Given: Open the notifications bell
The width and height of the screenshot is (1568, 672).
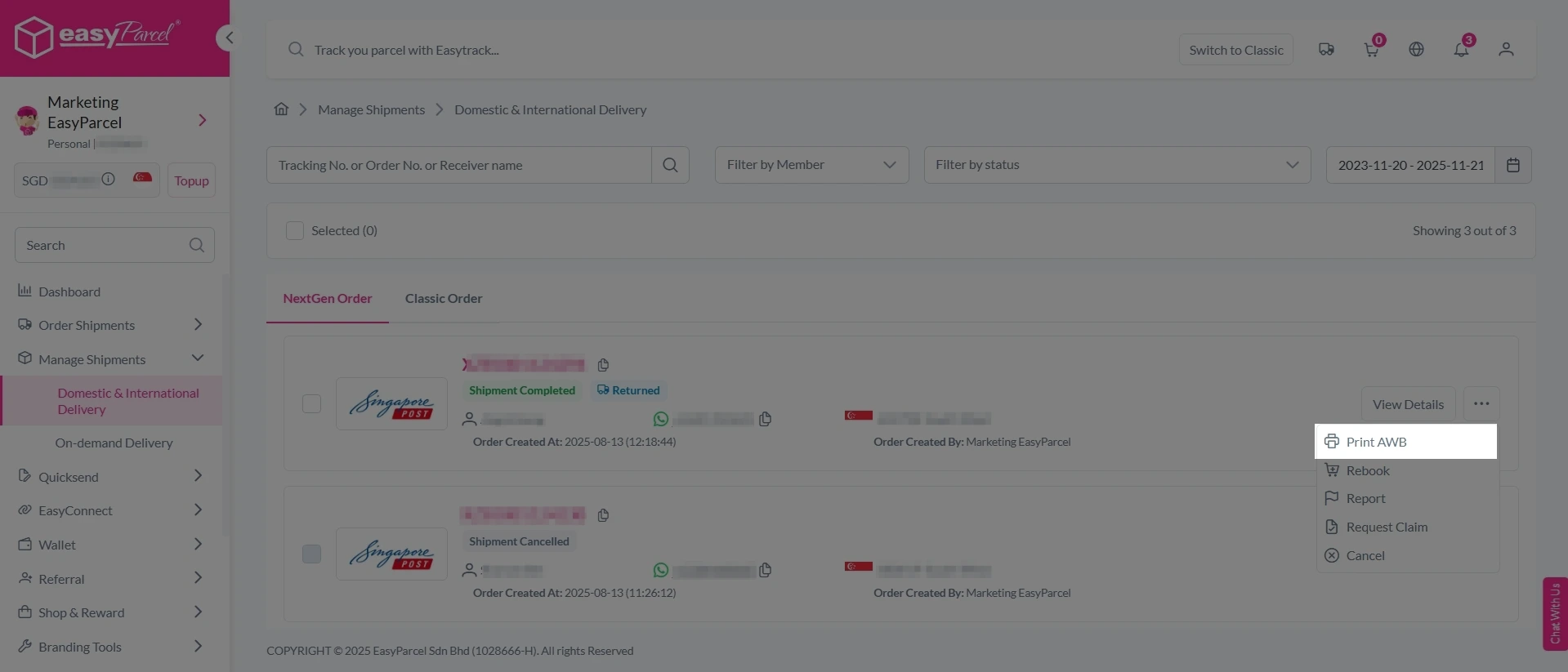Looking at the screenshot, I should [x=1461, y=50].
